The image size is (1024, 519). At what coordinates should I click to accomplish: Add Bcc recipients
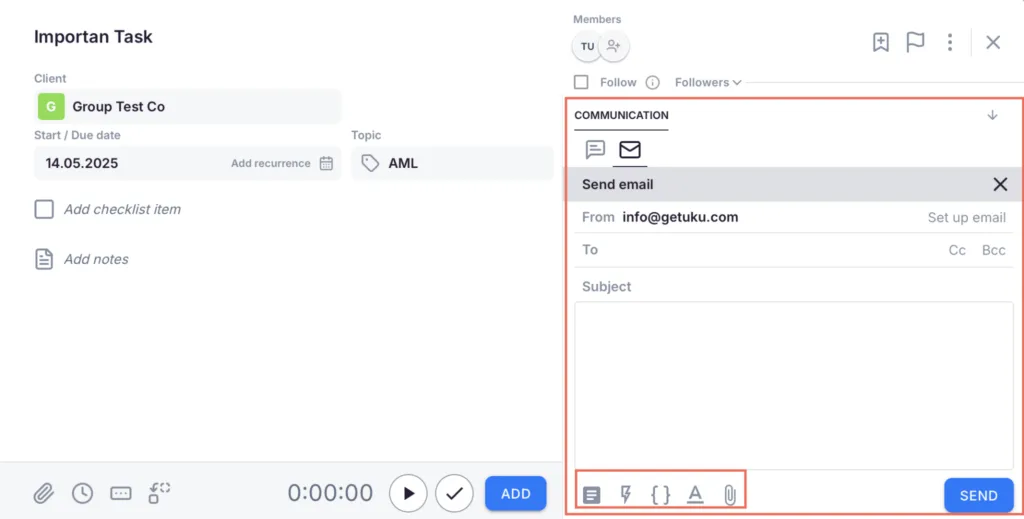pos(993,250)
